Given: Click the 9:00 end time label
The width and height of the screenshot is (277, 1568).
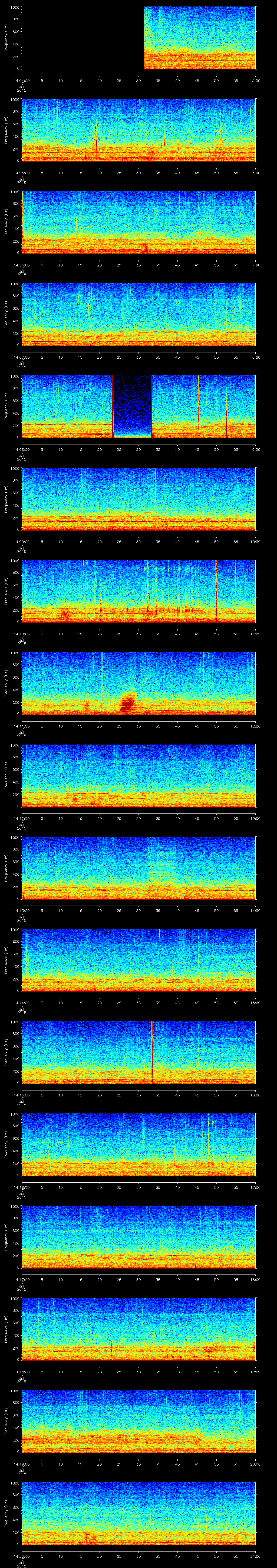Looking at the screenshot, I should click(256, 449).
